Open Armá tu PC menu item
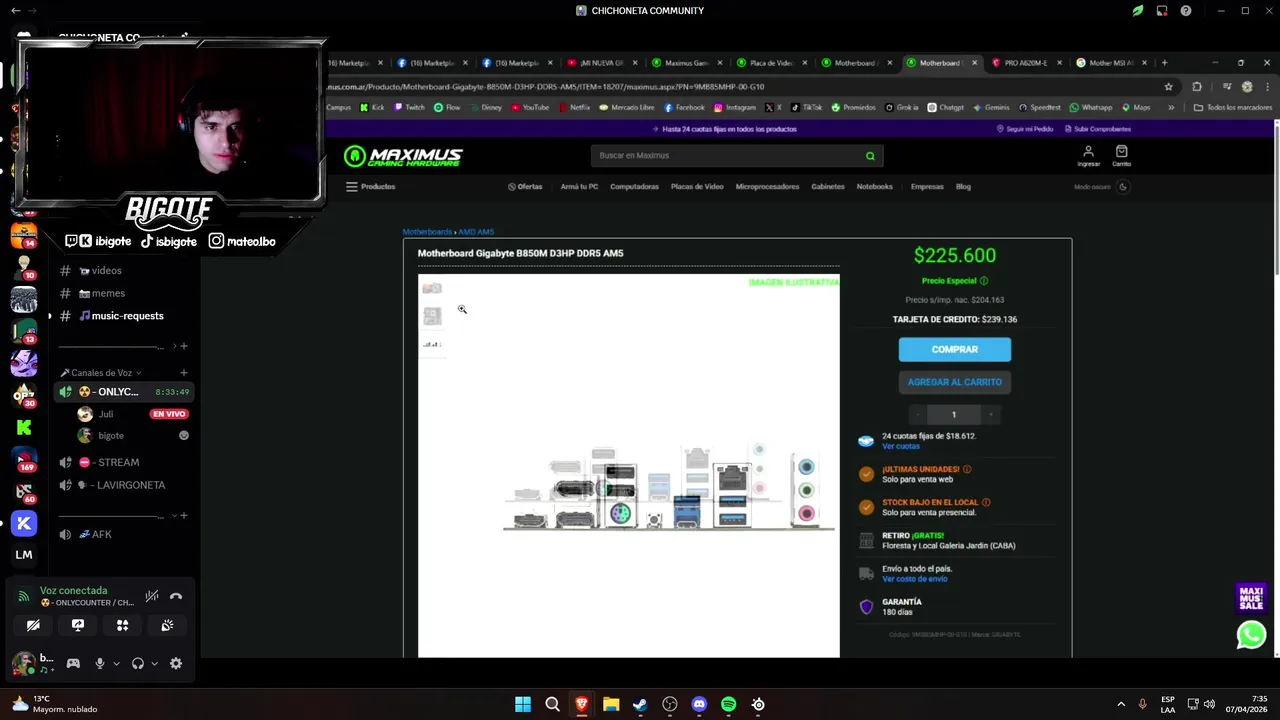 coord(579,187)
